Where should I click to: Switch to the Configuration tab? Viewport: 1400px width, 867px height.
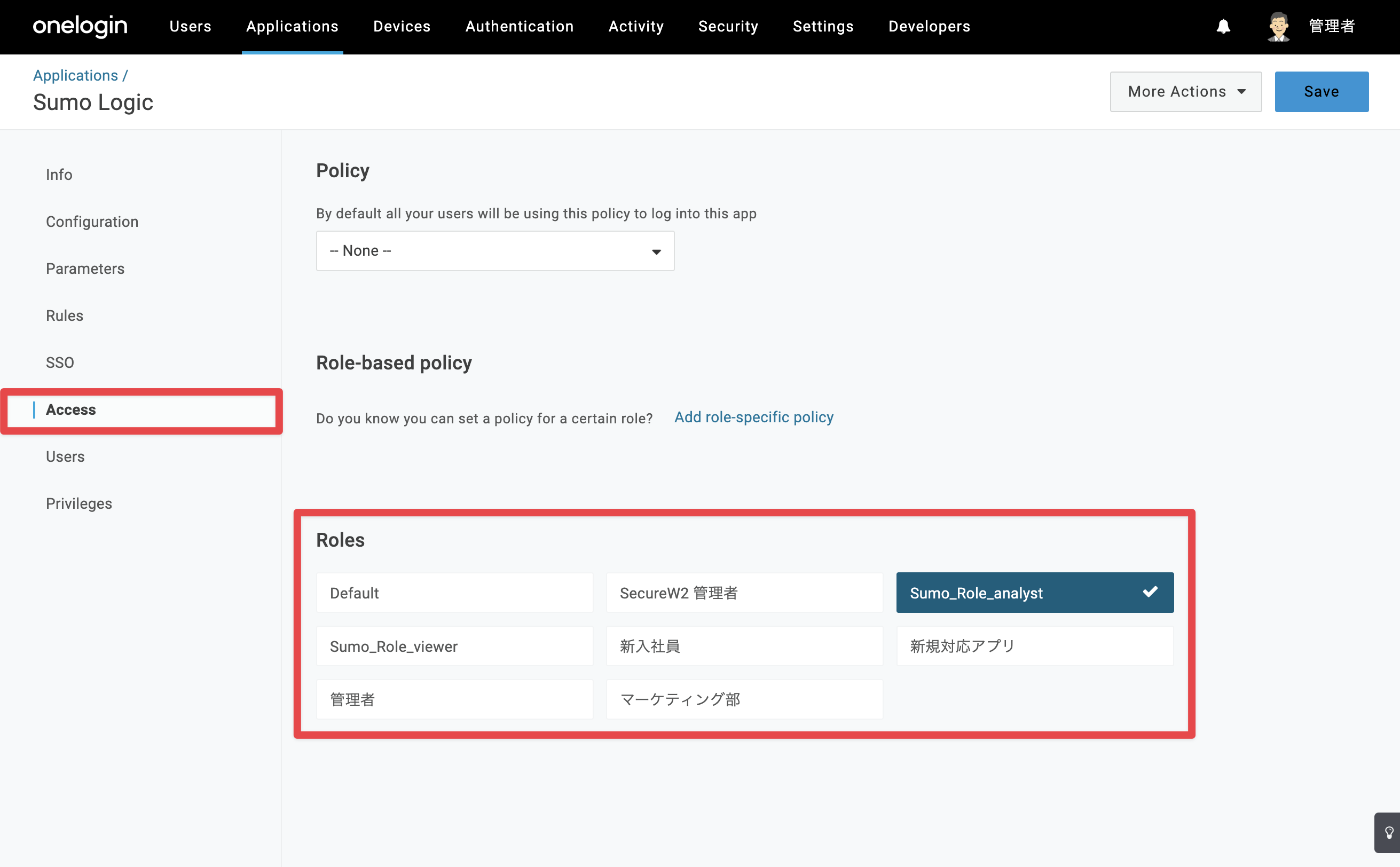click(x=92, y=222)
